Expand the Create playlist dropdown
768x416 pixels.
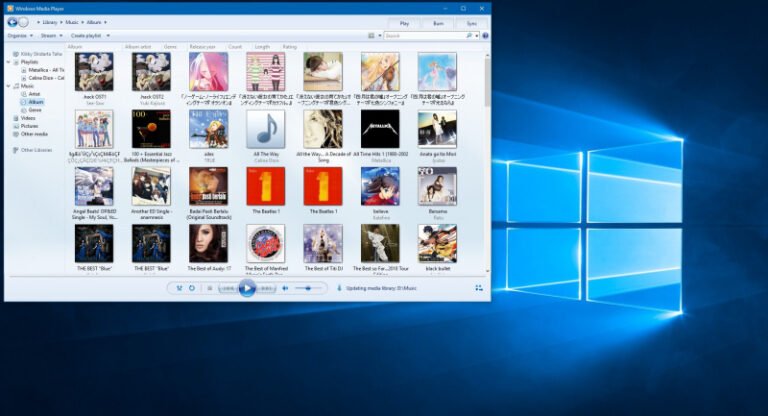pos(91,35)
